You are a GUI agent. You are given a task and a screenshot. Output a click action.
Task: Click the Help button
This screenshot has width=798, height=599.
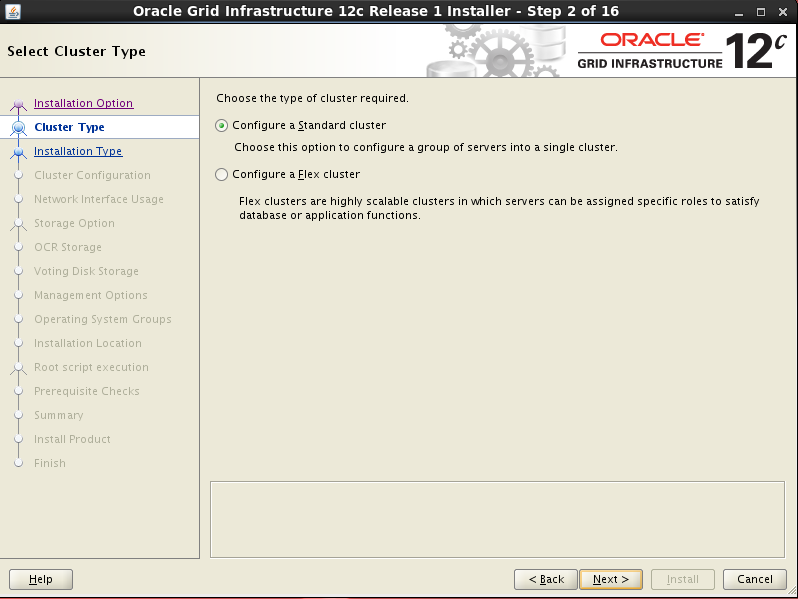tap(41, 579)
